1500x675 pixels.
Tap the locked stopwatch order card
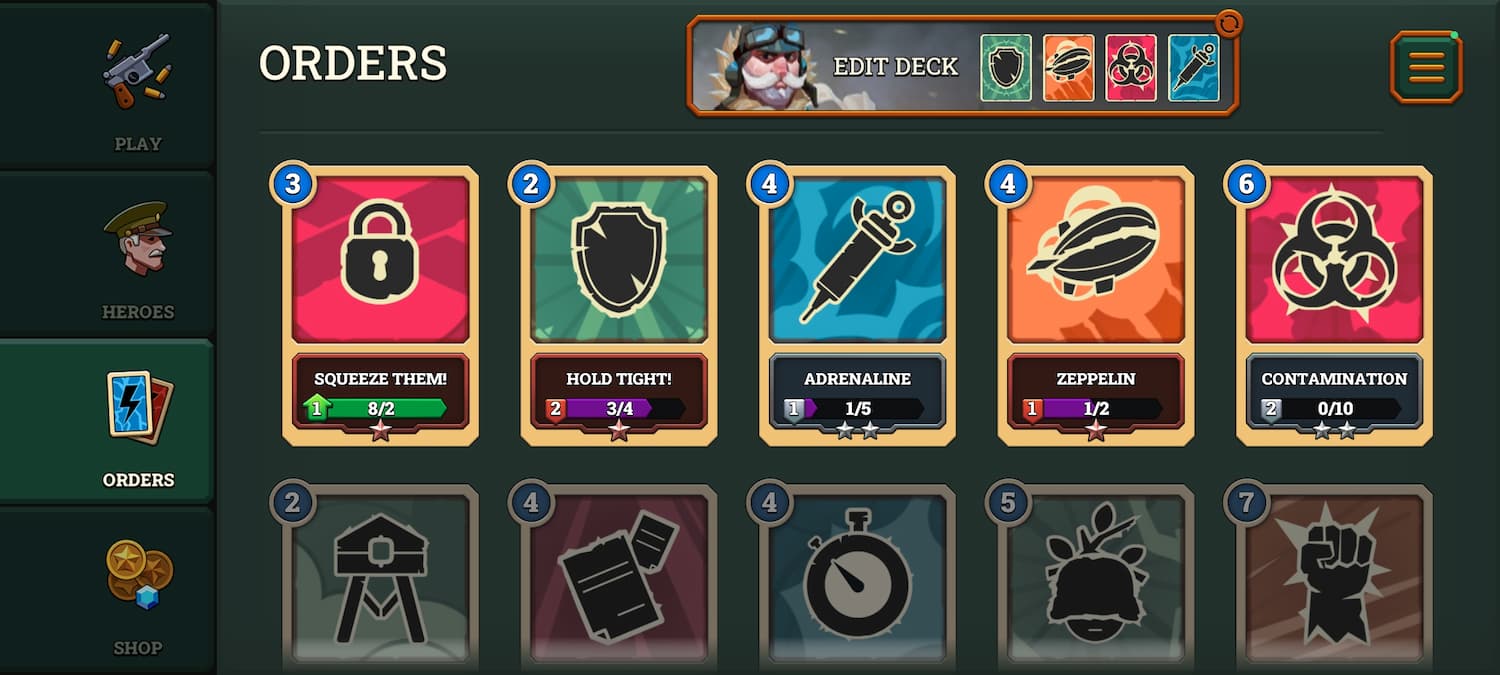point(857,580)
